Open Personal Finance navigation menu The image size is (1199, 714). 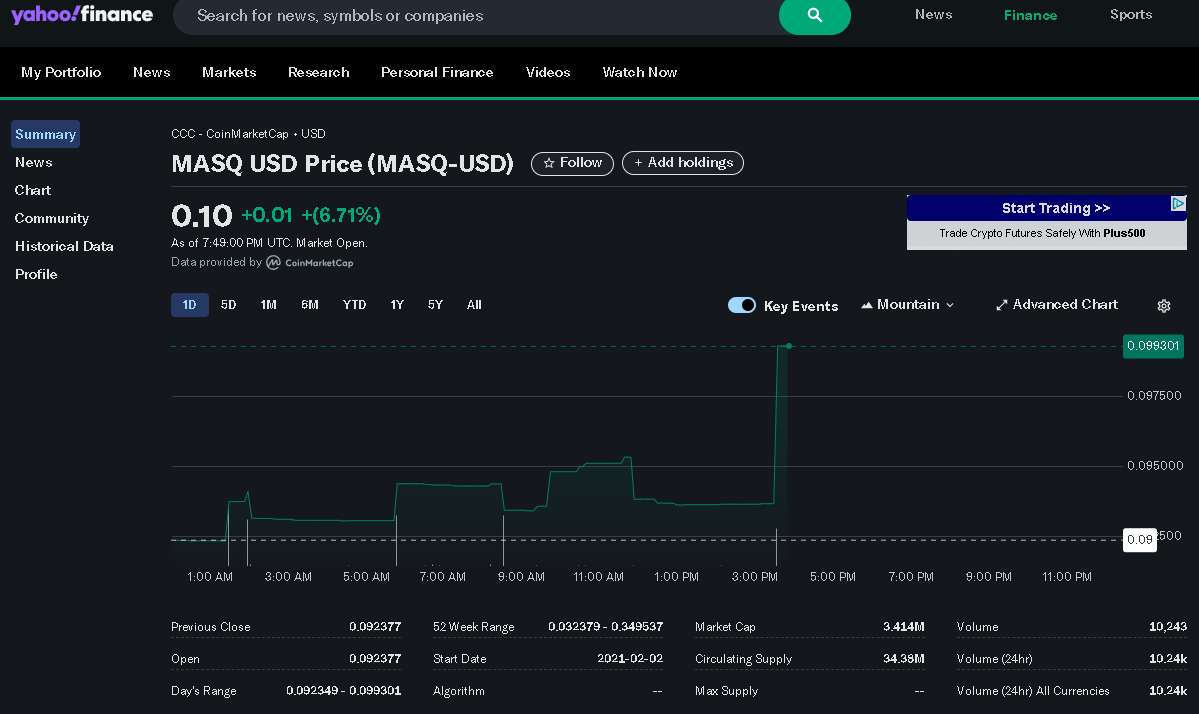click(x=437, y=73)
